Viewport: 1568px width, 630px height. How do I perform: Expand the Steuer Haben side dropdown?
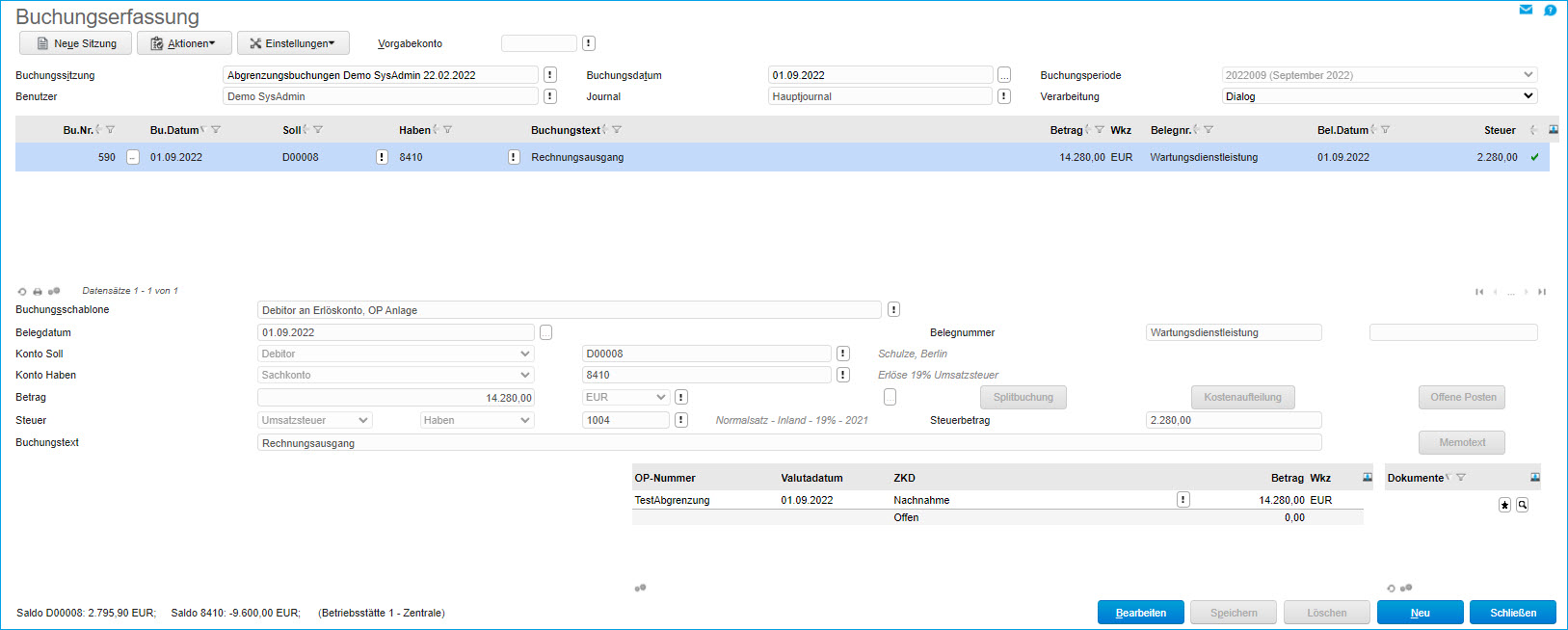click(x=525, y=420)
